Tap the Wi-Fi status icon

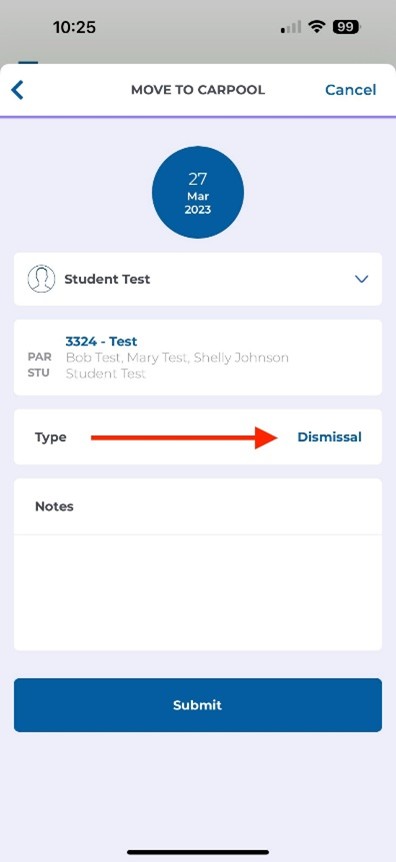(x=316, y=26)
